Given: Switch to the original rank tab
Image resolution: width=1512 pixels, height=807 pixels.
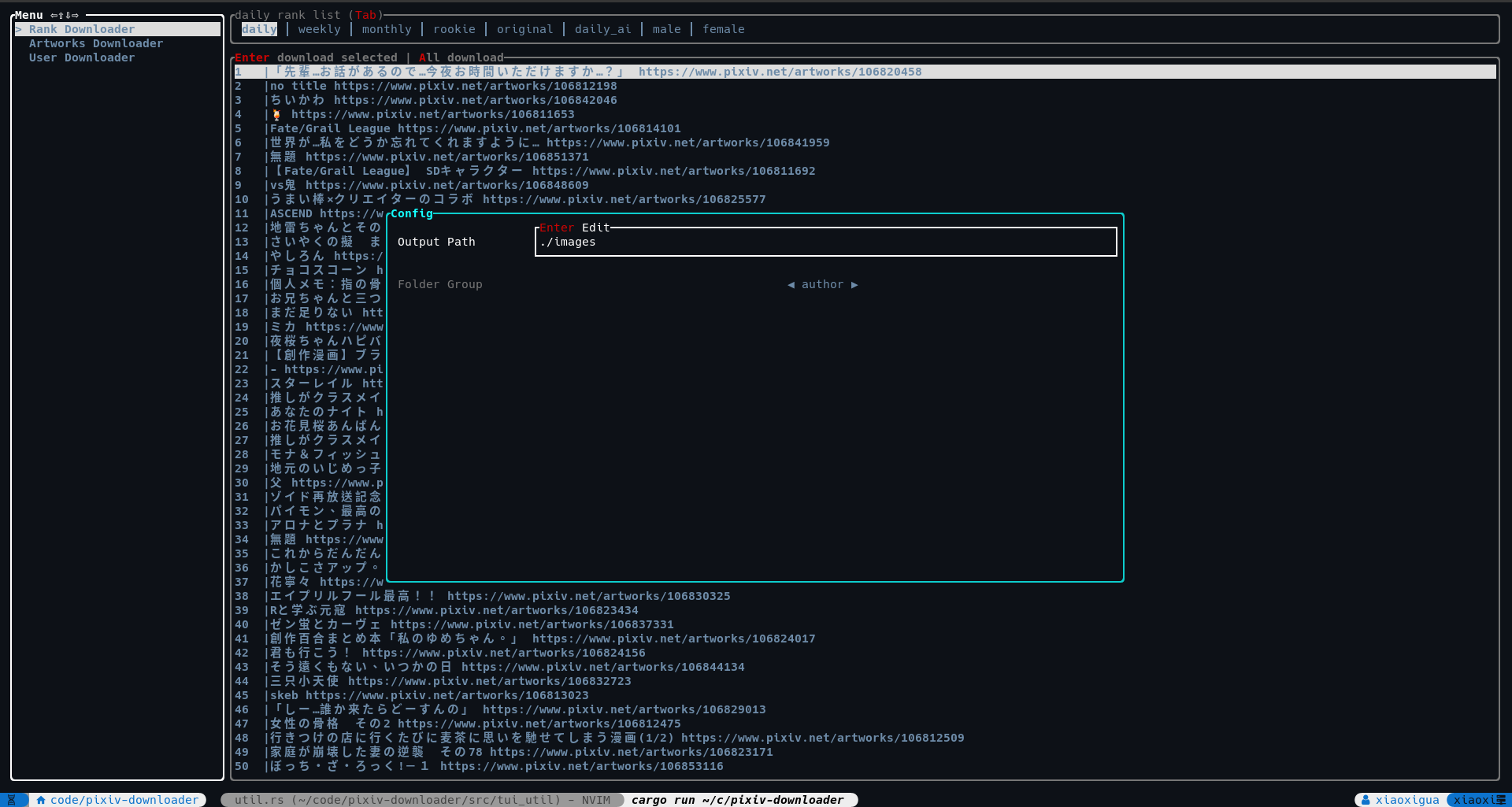Looking at the screenshot, I should 524,29.
